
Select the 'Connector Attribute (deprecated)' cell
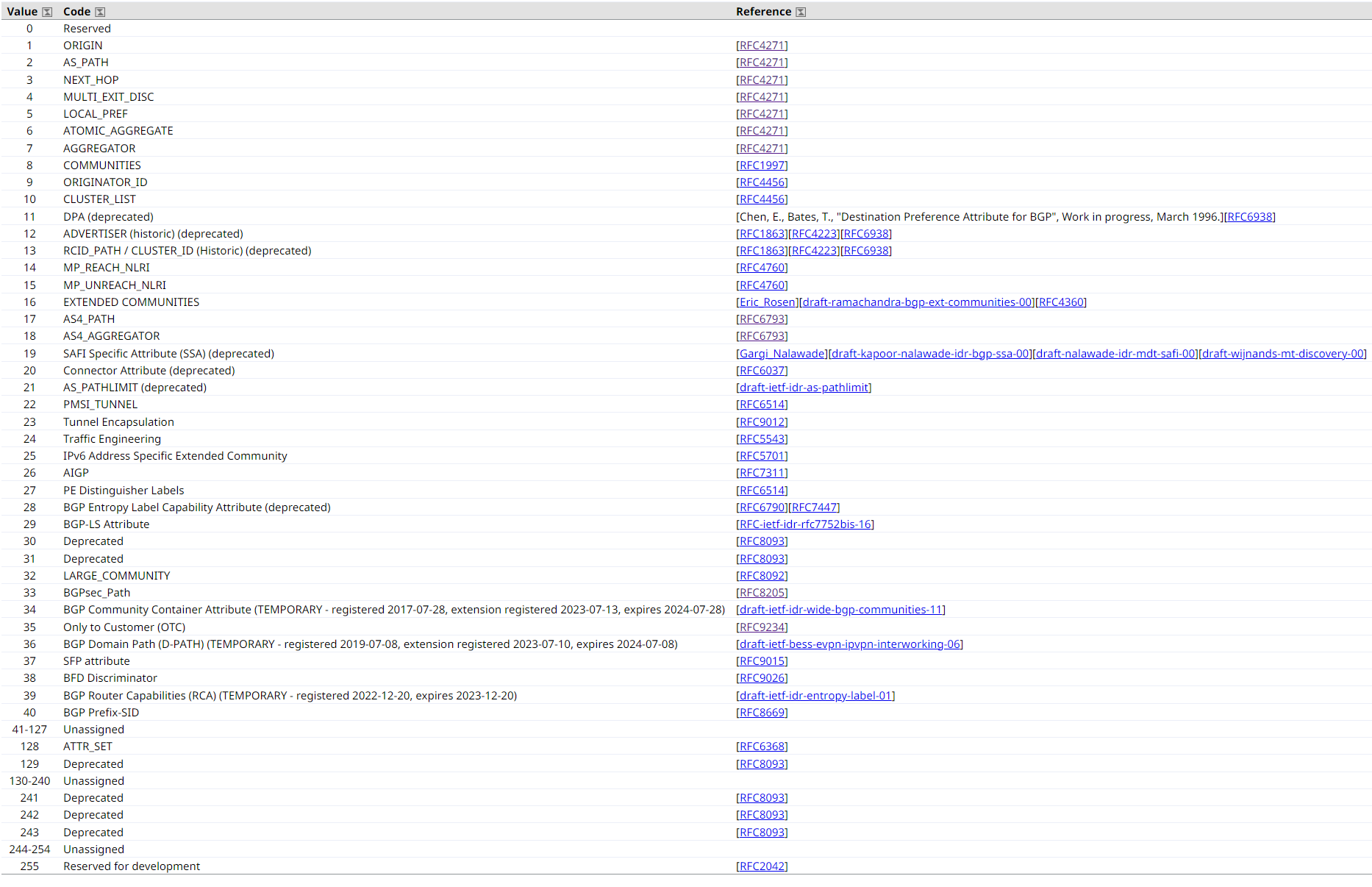pos(149,371)
